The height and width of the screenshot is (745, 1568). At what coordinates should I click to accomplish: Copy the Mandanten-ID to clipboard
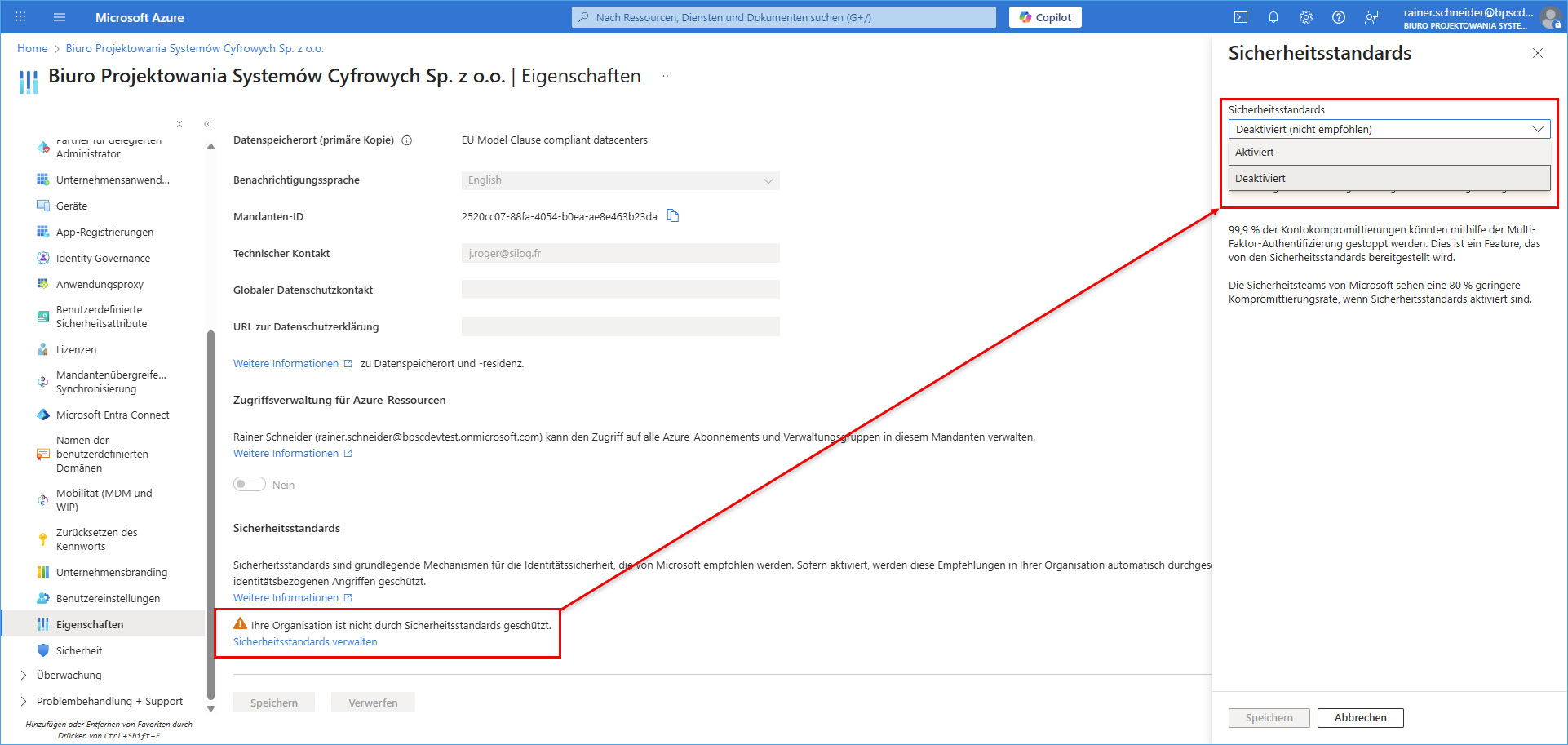click(x=673, y=215)
